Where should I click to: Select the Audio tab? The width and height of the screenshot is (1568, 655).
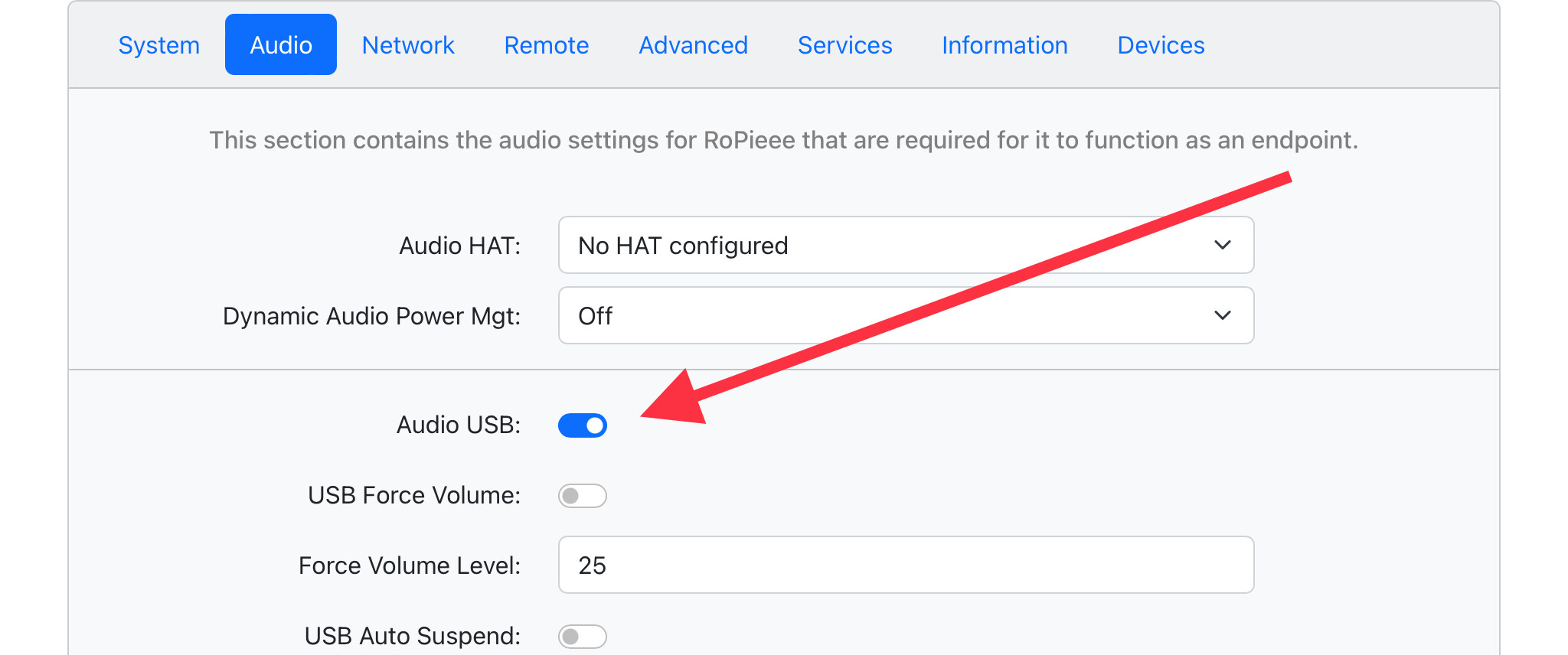281,45
